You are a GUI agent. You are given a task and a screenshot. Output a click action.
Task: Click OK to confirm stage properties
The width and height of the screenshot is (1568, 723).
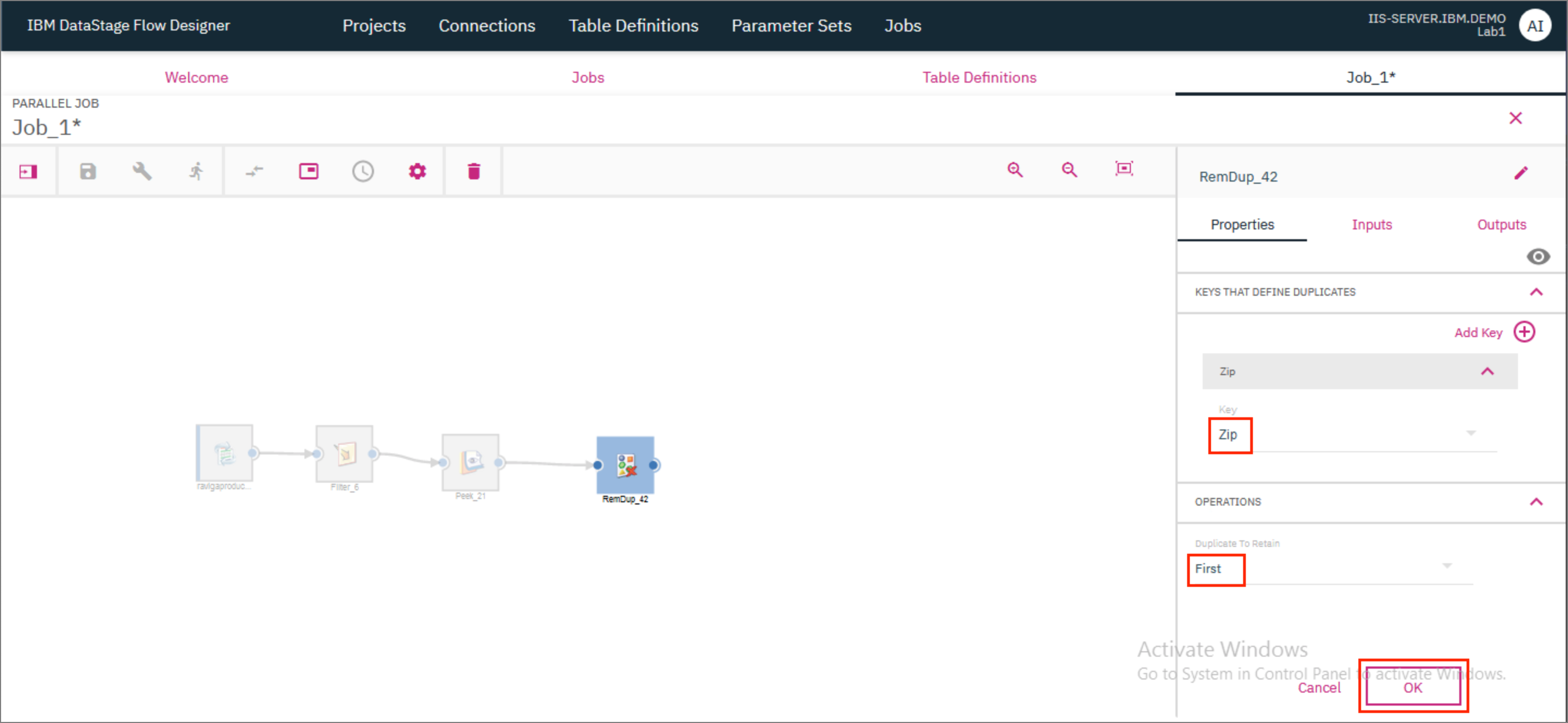click(x=1412, y=688)
